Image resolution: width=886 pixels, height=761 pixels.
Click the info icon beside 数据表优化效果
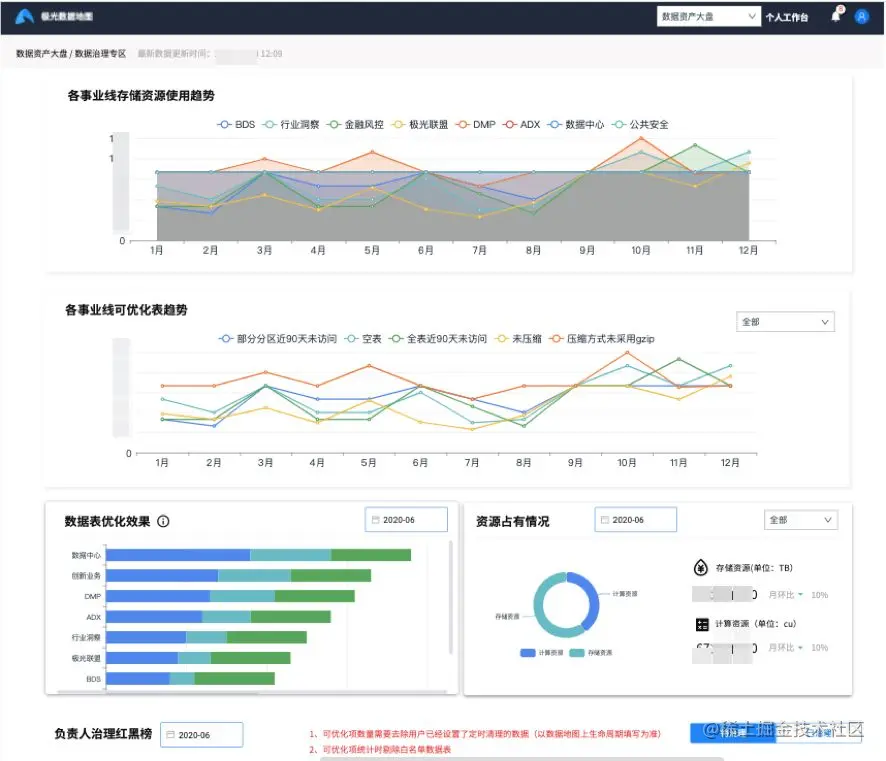coord(163,521)
